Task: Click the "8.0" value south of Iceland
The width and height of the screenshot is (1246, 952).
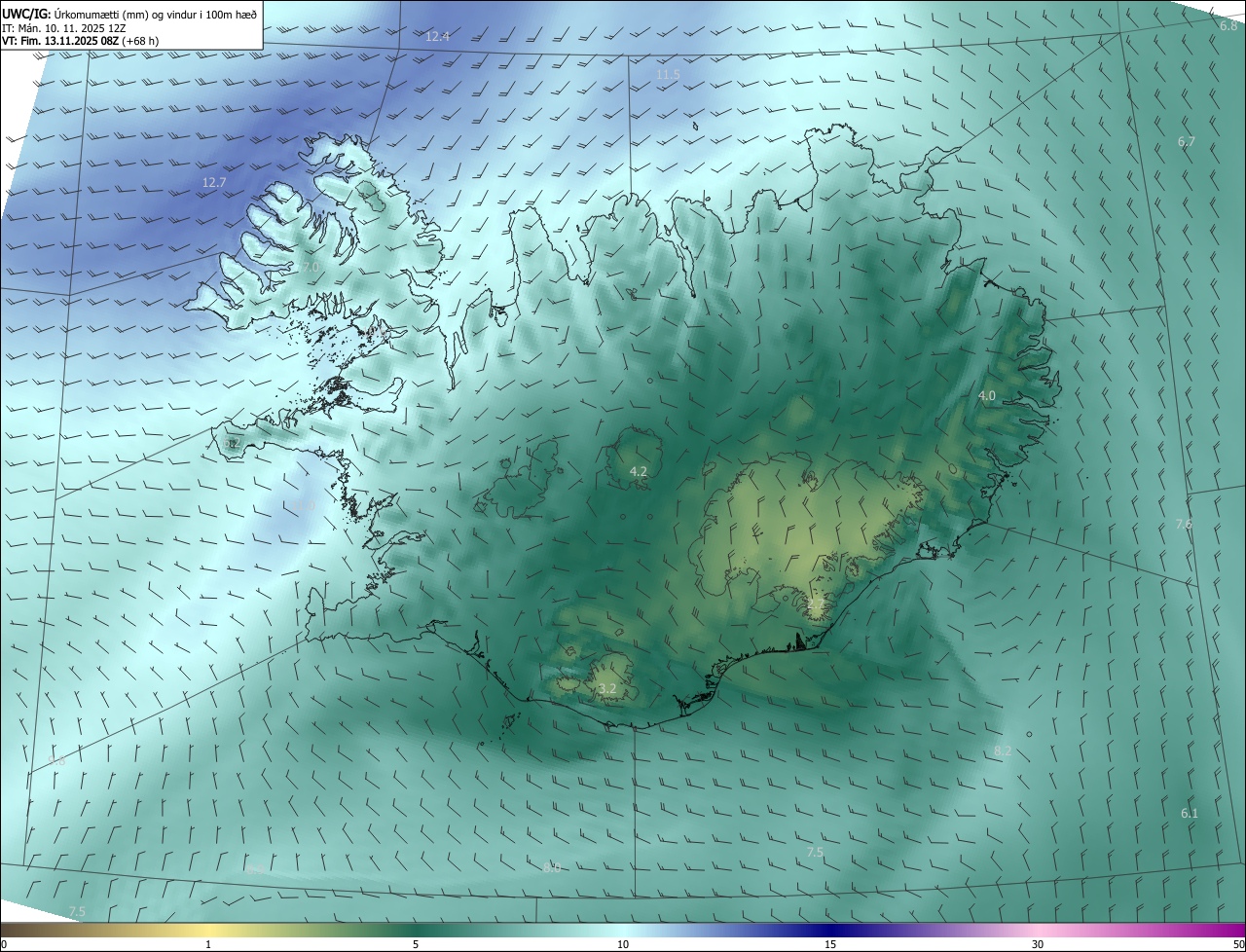Action: click(x=552, y=867)
